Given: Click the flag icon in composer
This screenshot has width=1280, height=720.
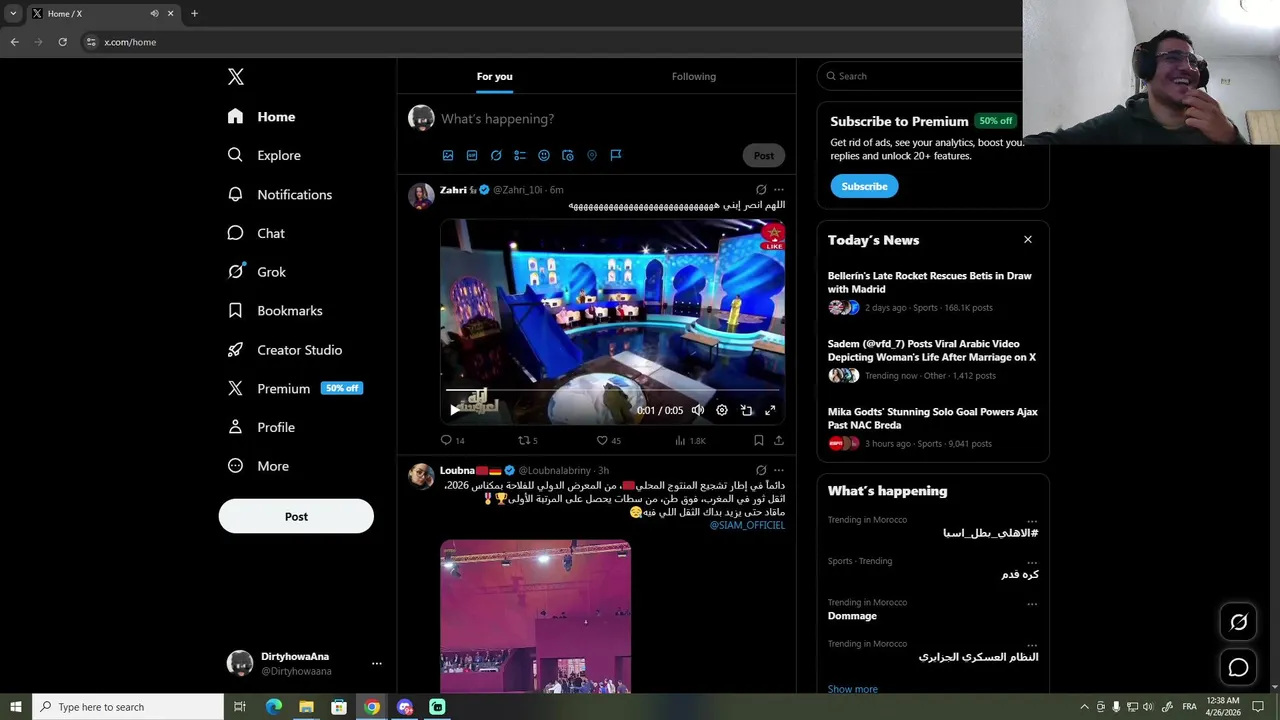Looking at the screenshot, I should [x=616, y=155].
